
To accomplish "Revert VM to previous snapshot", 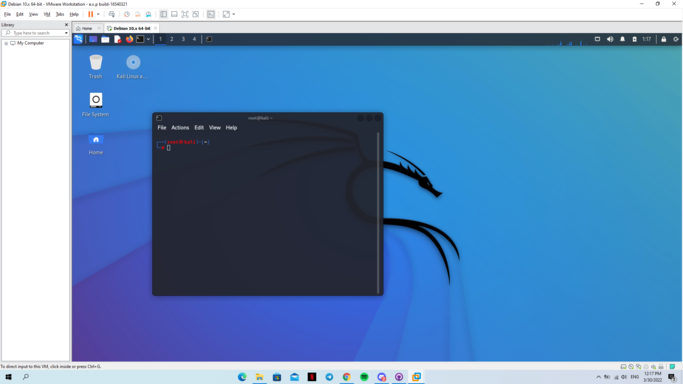I will (138, 14).
